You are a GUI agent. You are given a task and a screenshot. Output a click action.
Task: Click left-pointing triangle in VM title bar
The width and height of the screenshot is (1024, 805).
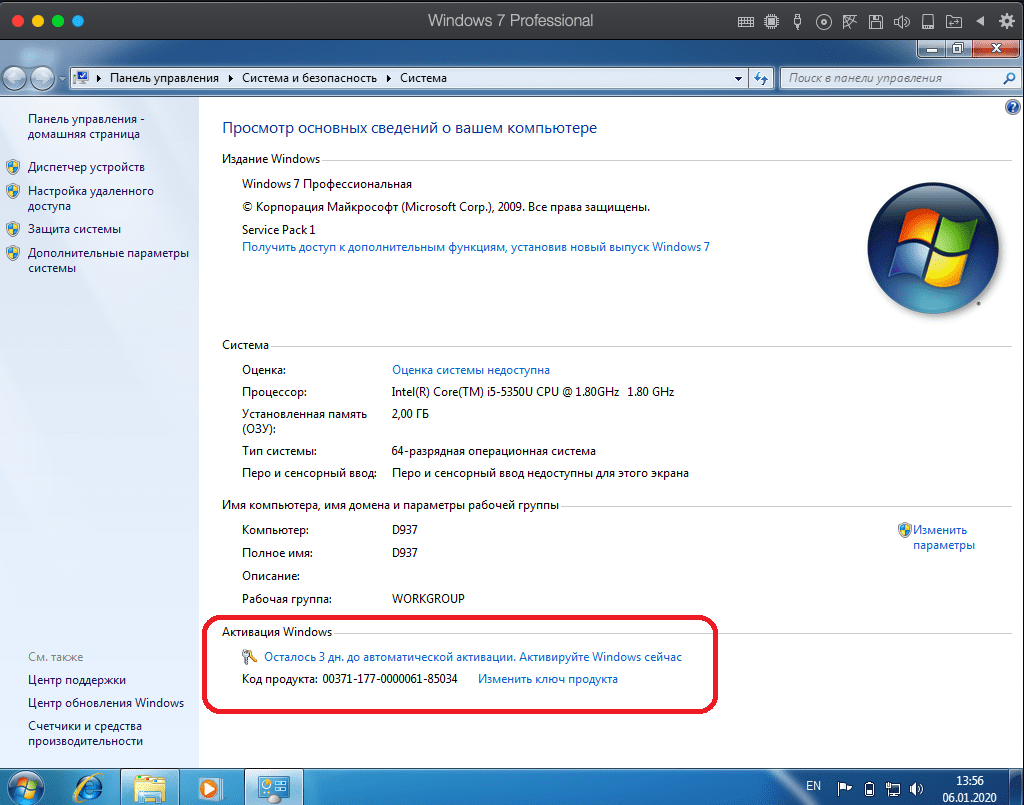coord(980,21)
